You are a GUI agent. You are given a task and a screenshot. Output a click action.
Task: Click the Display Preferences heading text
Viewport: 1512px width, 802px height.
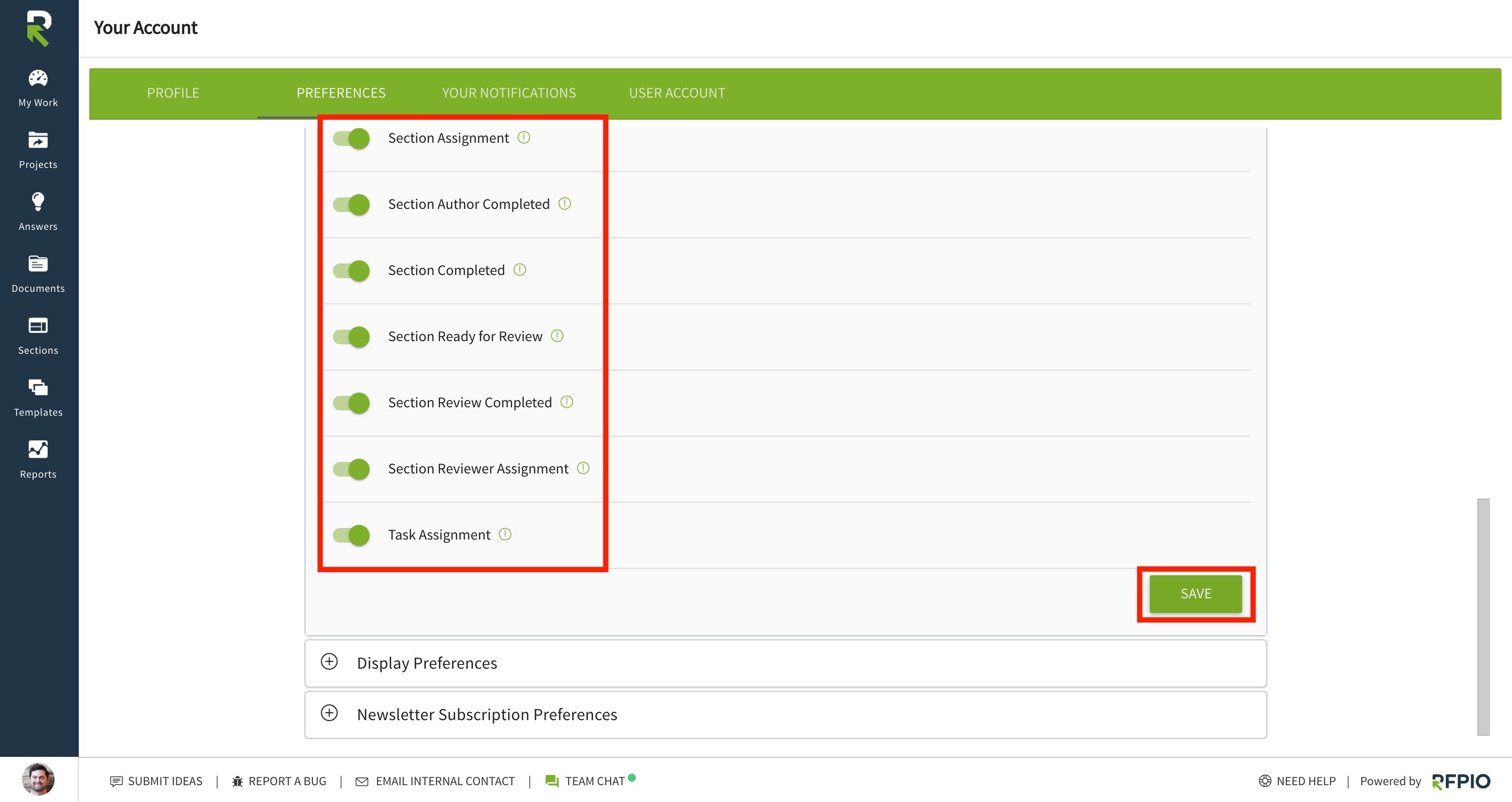click(427, 663)
